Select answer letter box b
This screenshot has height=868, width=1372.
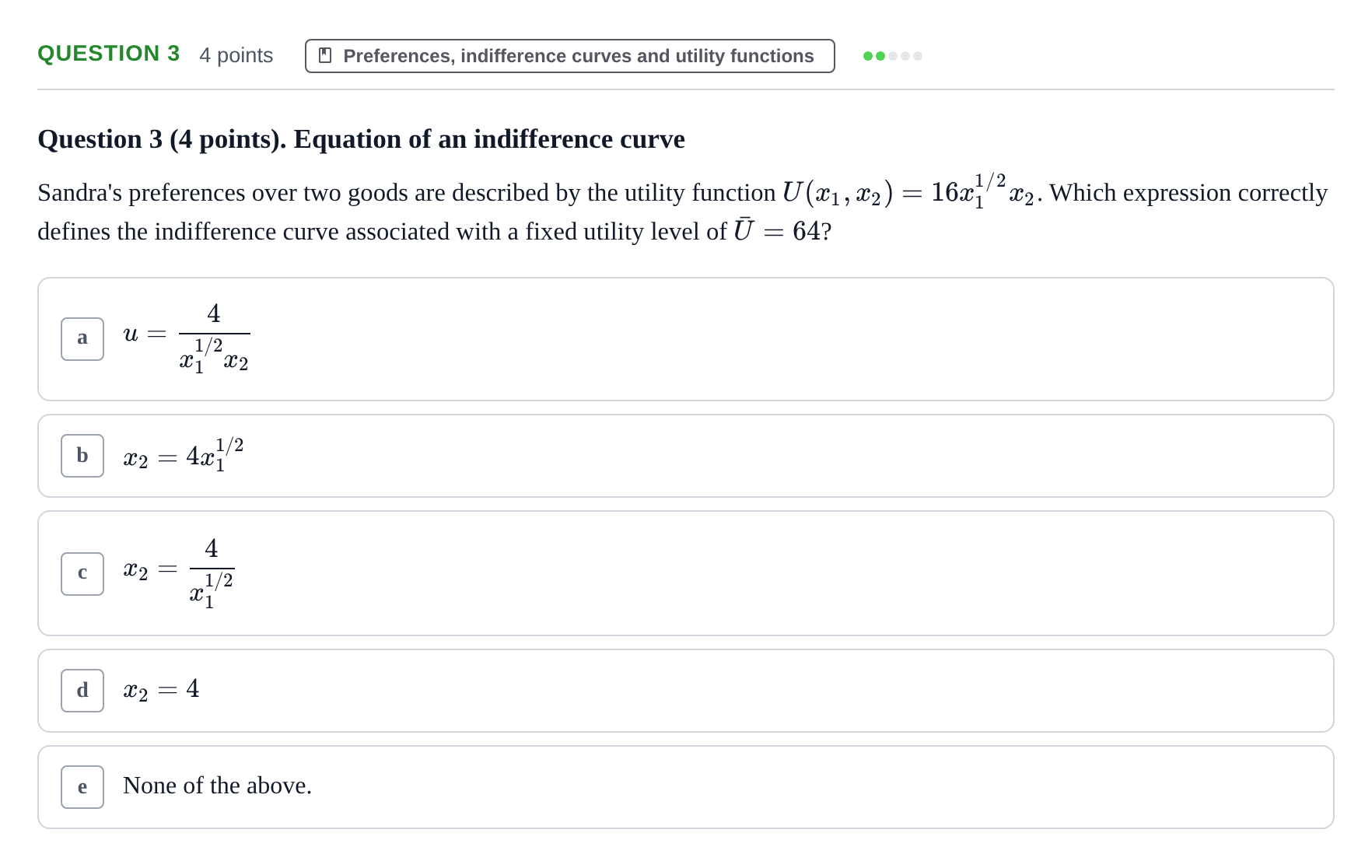coord(82,456)
